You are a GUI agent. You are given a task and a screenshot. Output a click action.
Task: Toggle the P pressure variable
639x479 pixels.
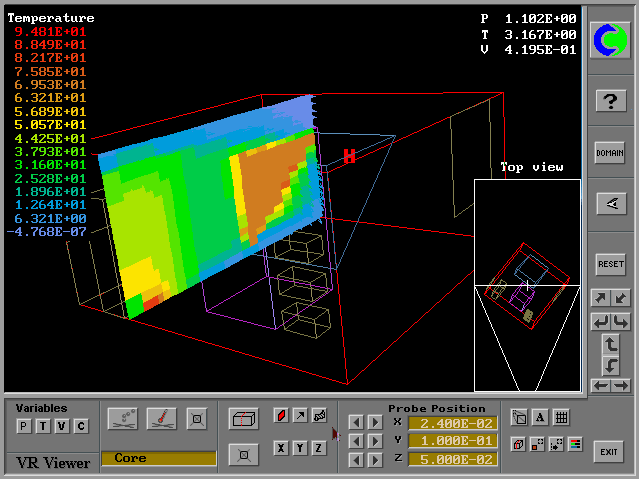(23, 427)
